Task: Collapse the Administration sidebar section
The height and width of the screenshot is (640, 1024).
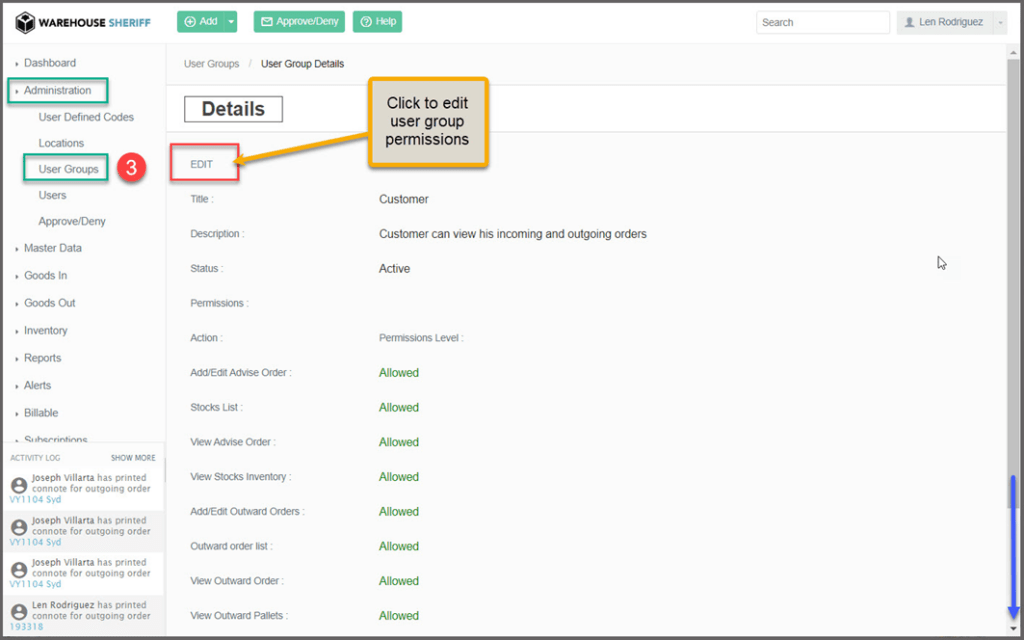Action: [x=57, y=90]
